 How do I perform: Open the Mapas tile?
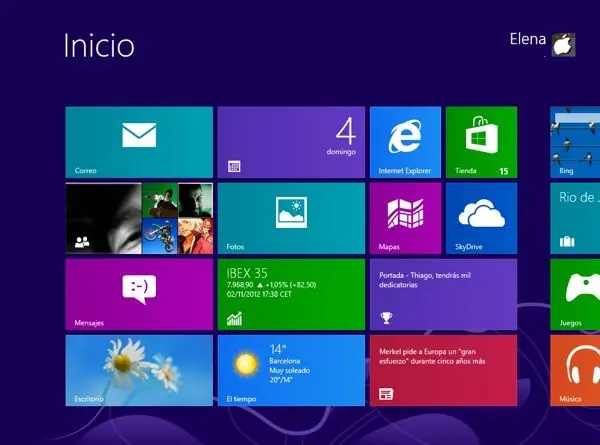coord(405,218)
